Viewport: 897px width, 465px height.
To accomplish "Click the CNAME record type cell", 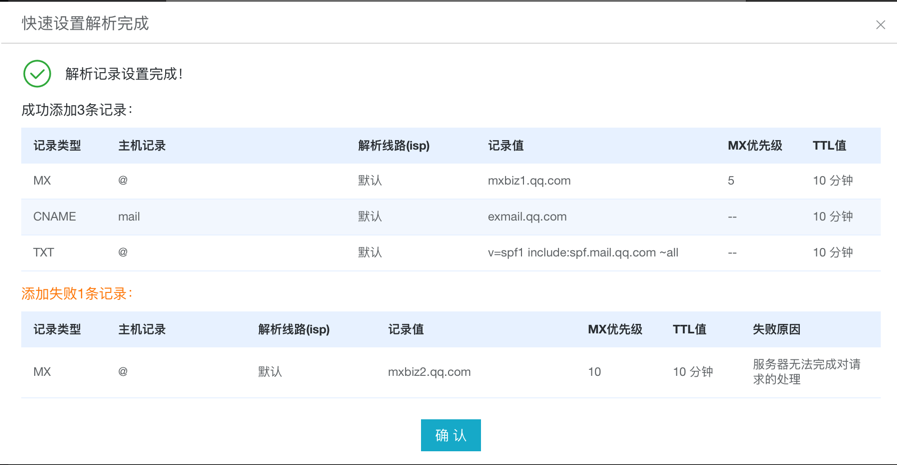I will [x=54, y=217].
